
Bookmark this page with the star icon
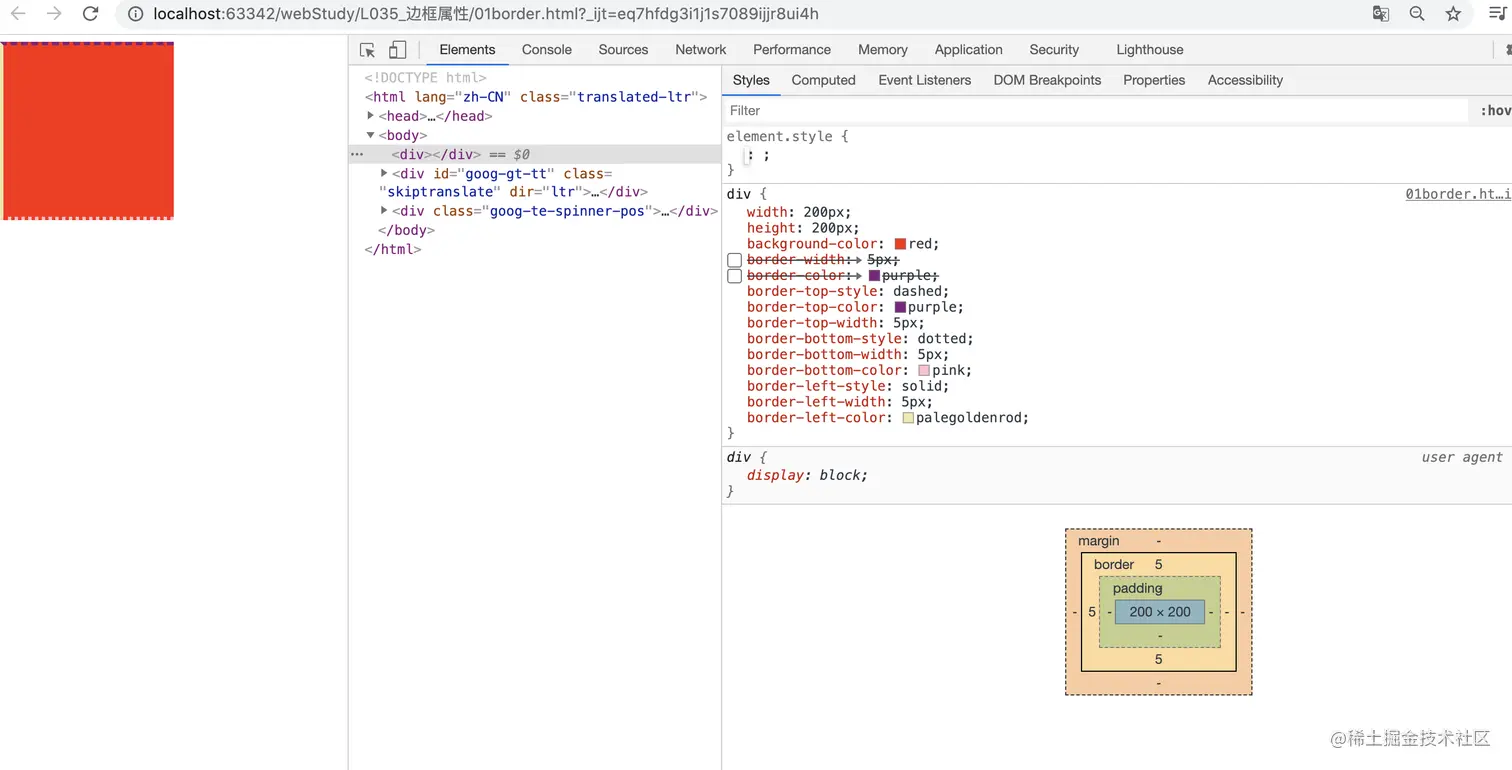click(1453, 14)
